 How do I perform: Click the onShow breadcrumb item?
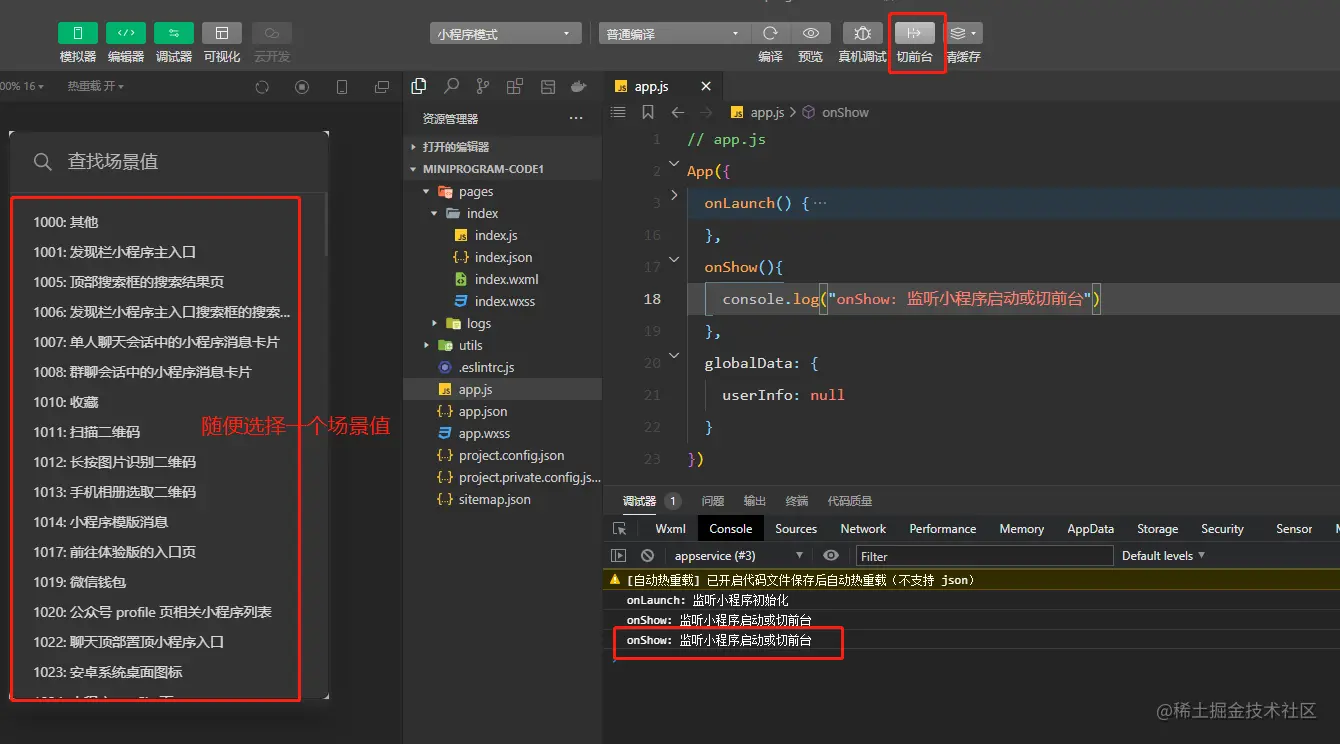click(x=836, y=112)
